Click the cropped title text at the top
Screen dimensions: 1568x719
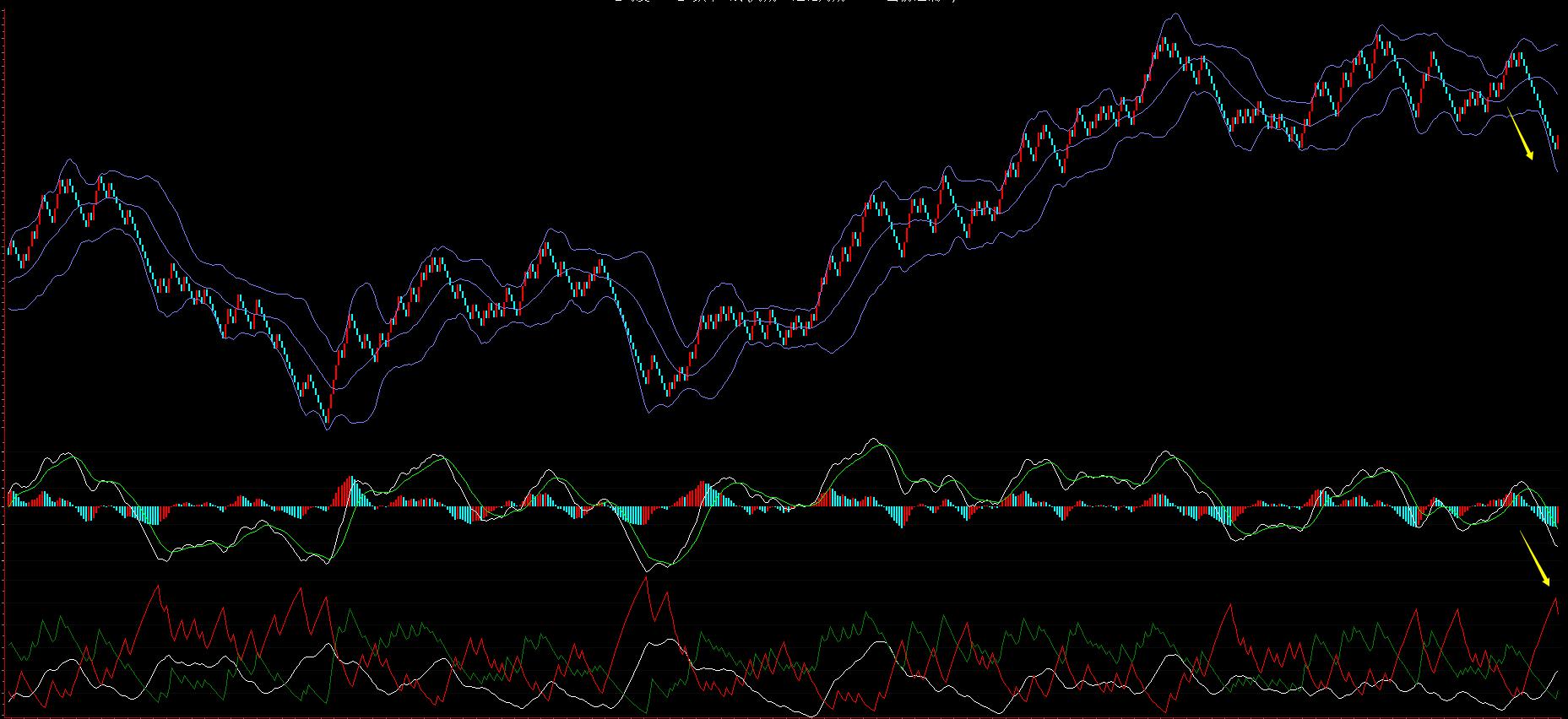[784, 2]
